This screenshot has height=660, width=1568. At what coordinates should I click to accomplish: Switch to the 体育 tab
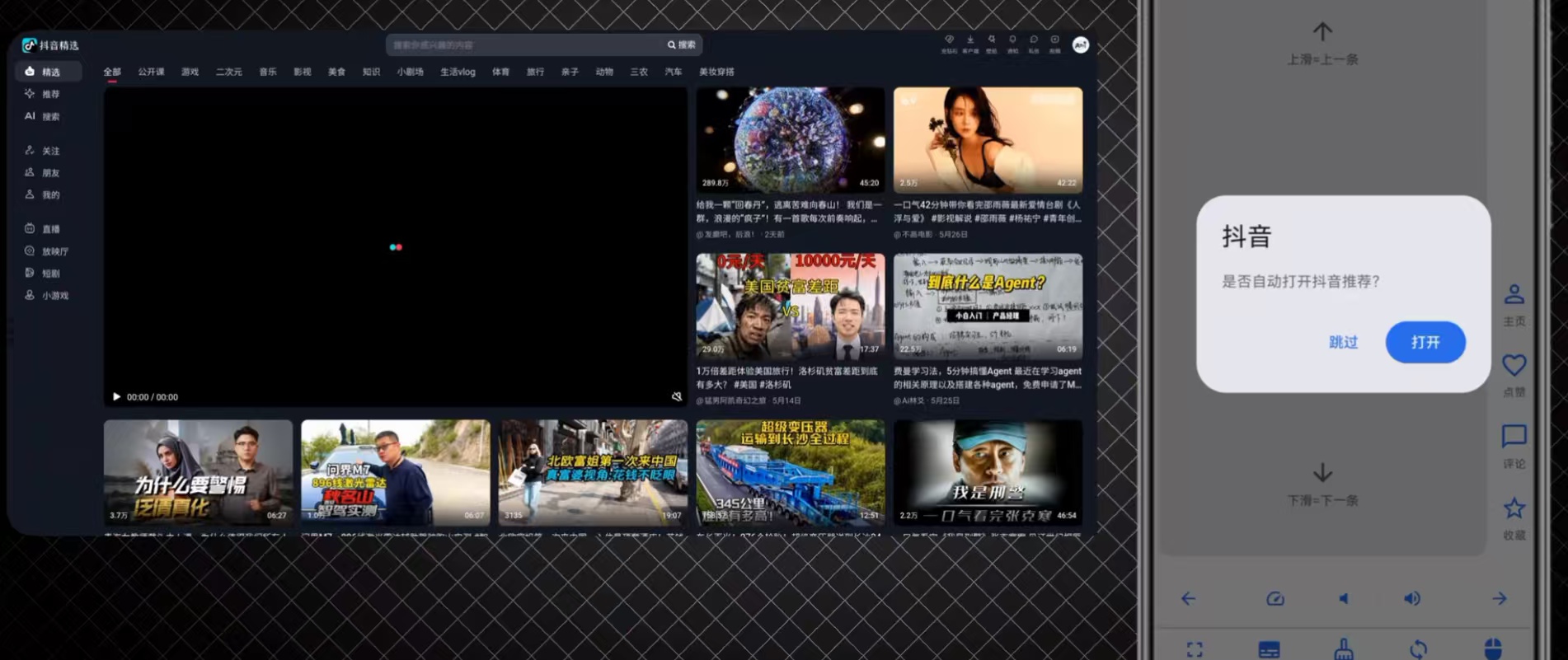click(500, 72)
